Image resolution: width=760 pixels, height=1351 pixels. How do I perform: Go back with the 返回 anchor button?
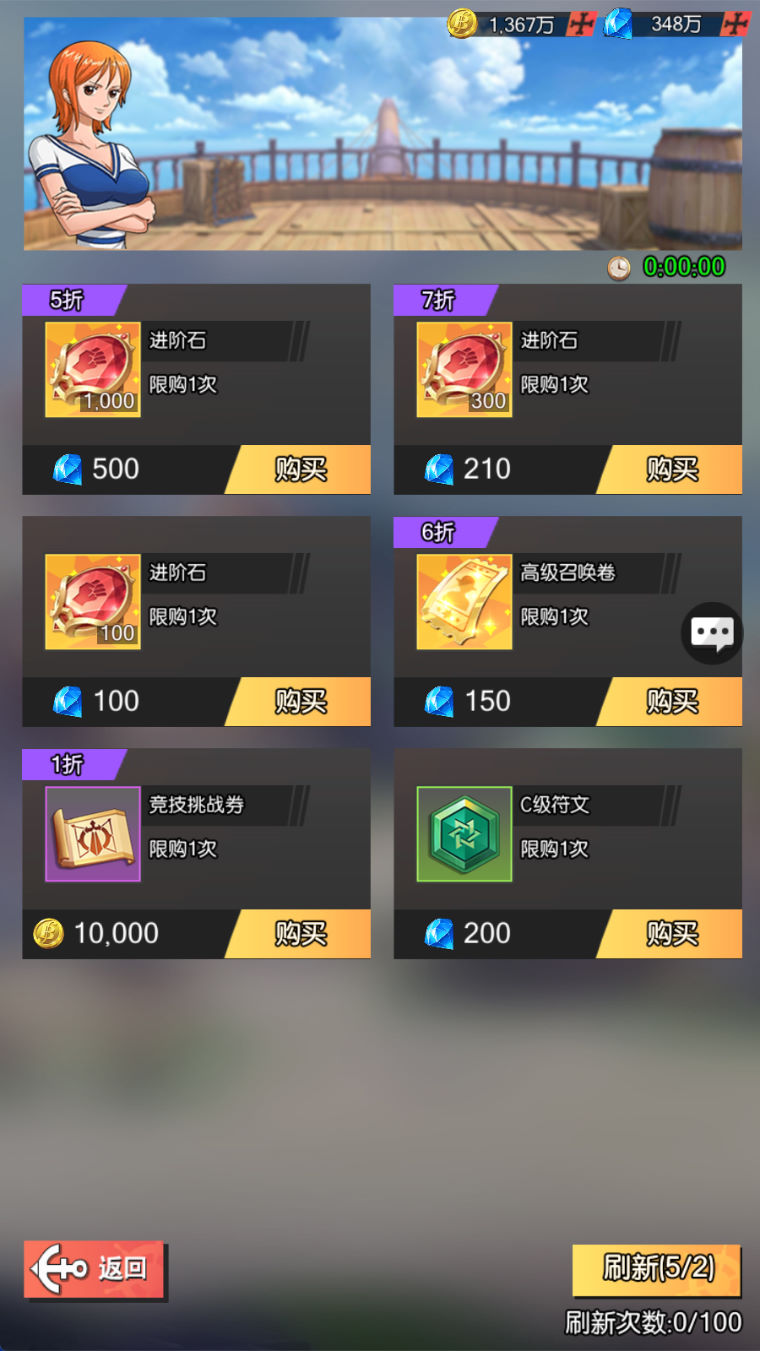click(94, 1270)
